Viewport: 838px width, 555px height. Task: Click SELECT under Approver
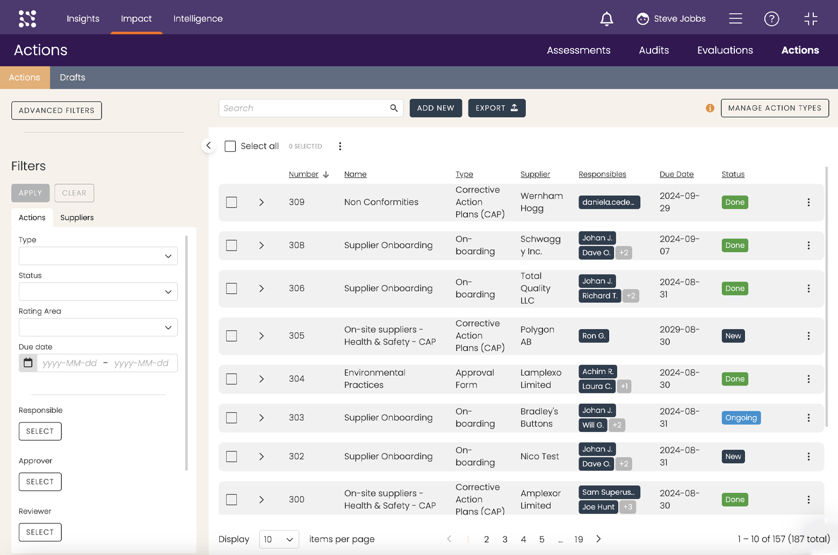pos(40,482)
